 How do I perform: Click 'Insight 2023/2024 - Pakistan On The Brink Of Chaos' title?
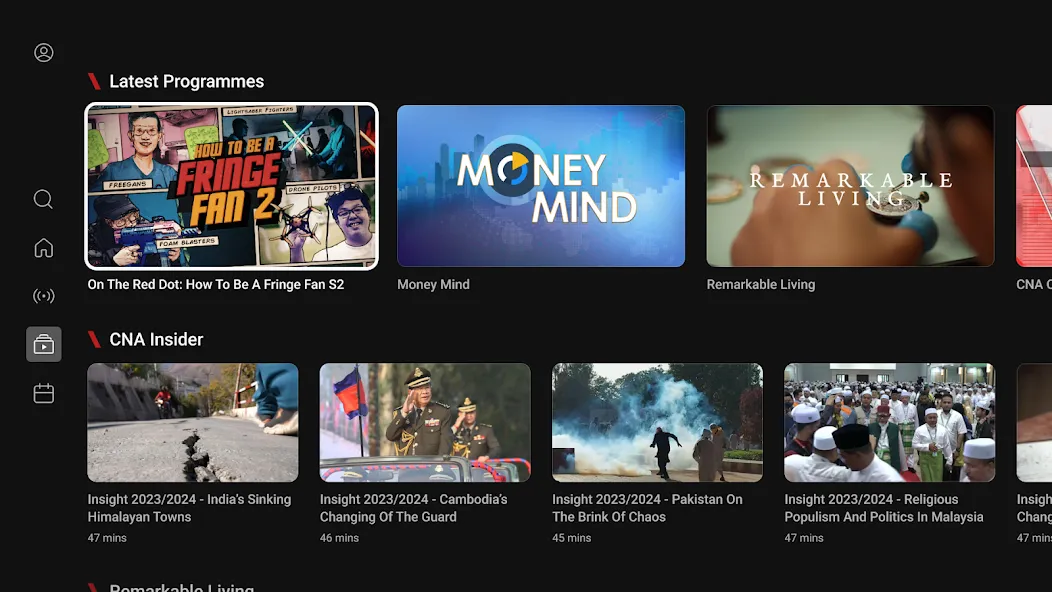647,508
